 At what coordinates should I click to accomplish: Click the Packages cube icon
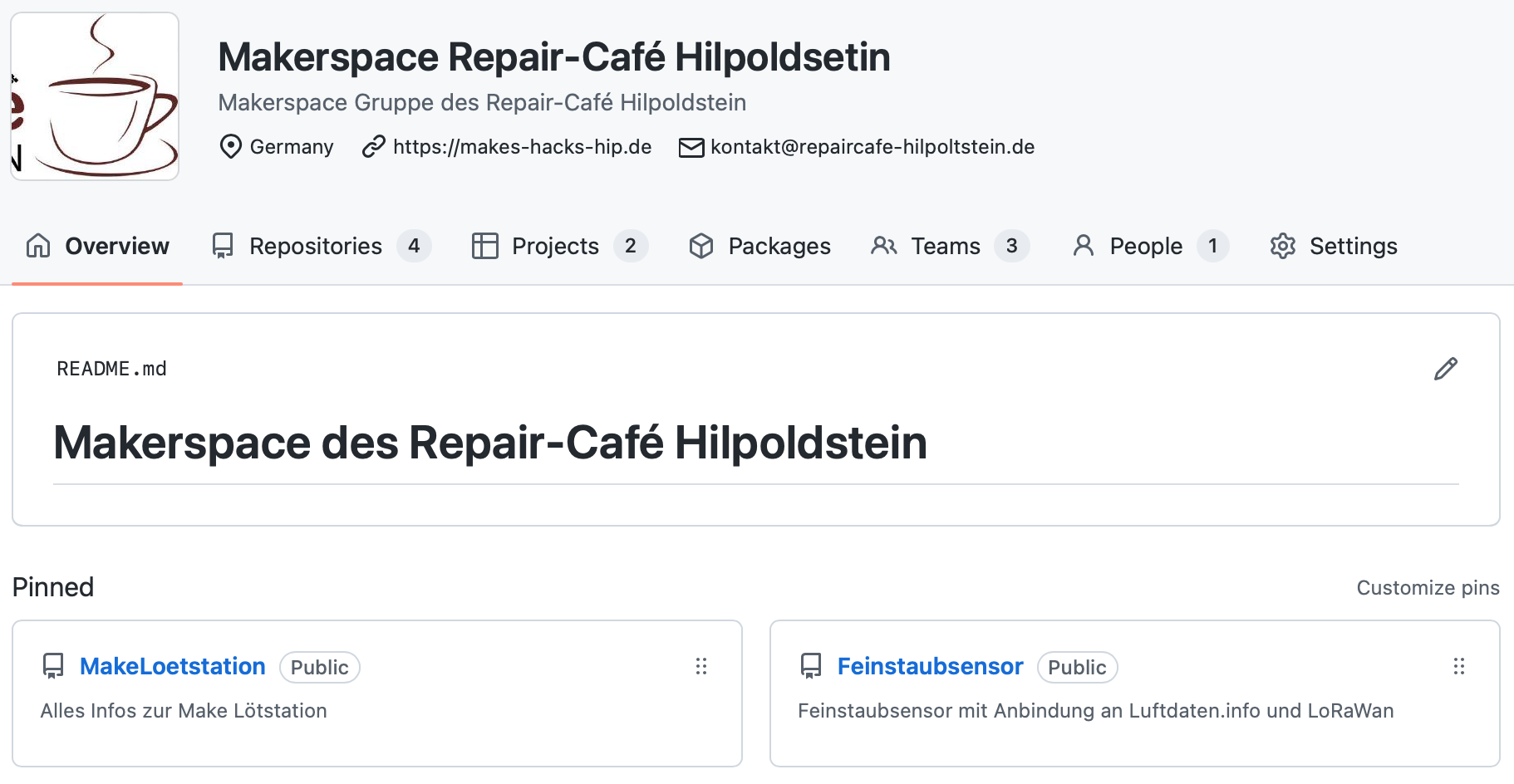click(x=701, y=246)
